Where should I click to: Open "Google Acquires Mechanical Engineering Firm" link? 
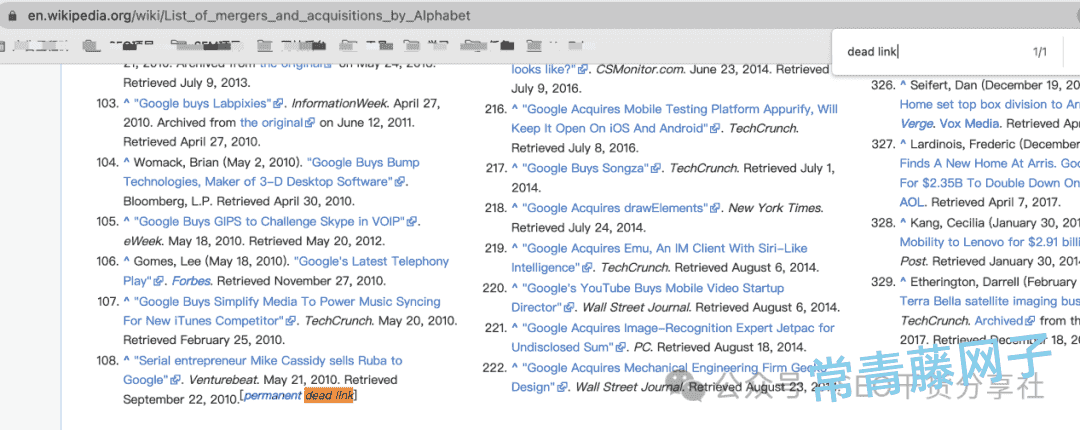click(x=669, y=378)
